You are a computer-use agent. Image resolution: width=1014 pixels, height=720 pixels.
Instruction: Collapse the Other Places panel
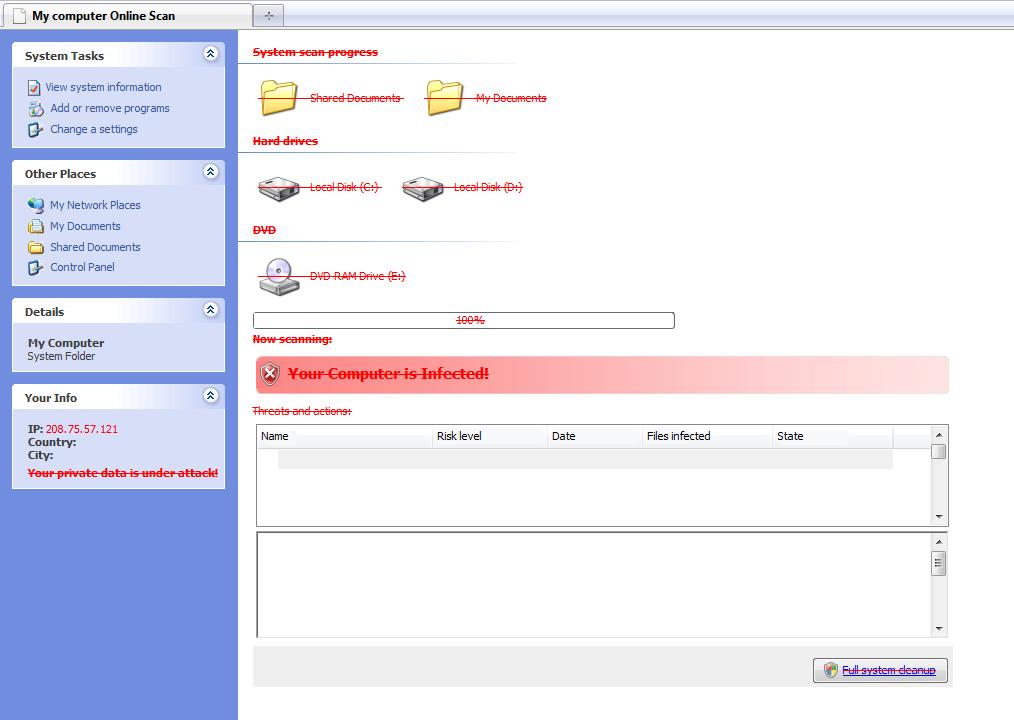[x=210, y=171]
